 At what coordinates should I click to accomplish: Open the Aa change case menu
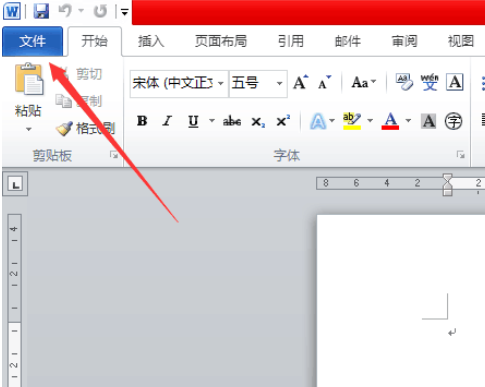(x=363, y=82)
